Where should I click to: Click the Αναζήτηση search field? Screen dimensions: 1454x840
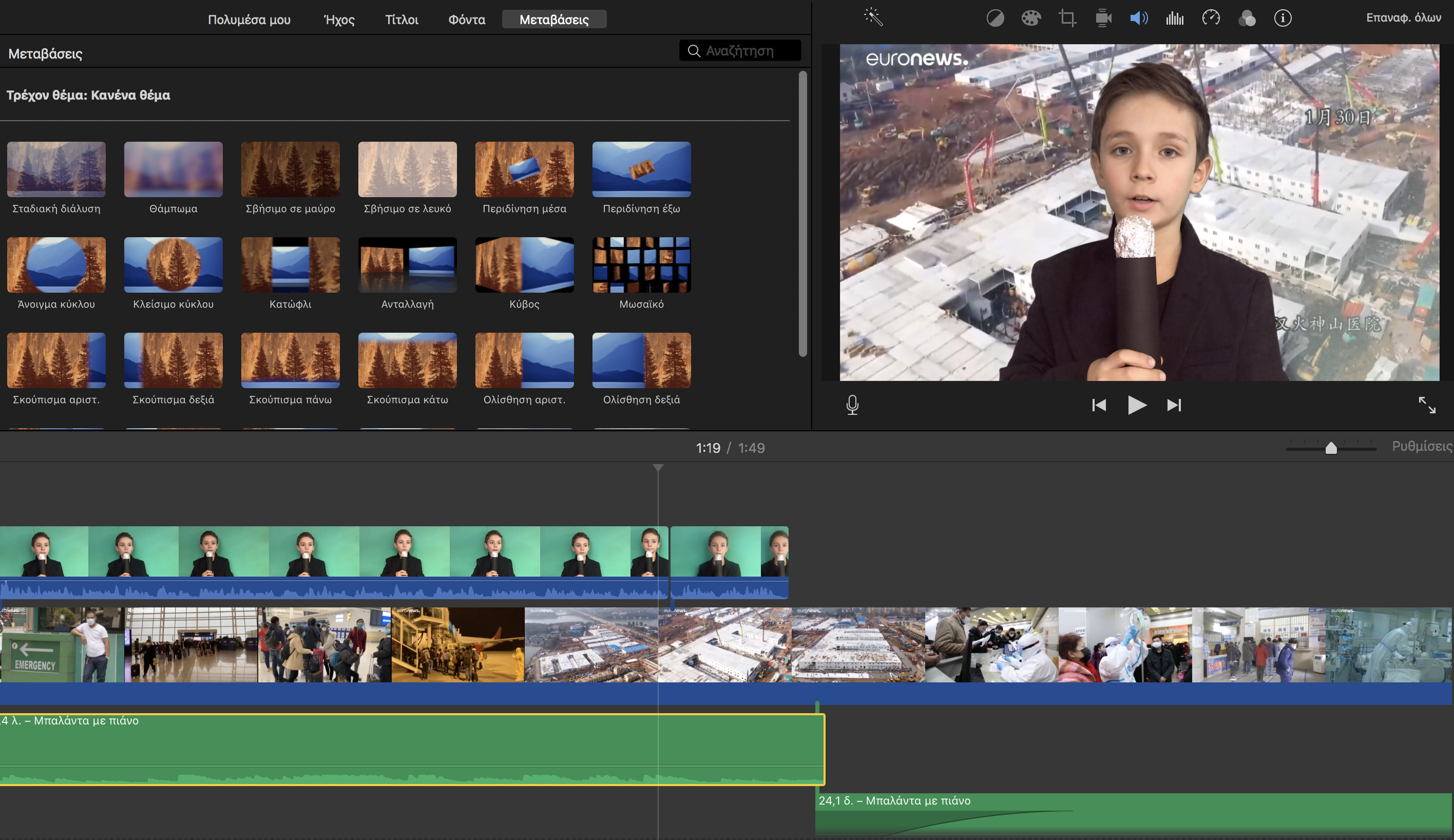click(x=740, y=51)
